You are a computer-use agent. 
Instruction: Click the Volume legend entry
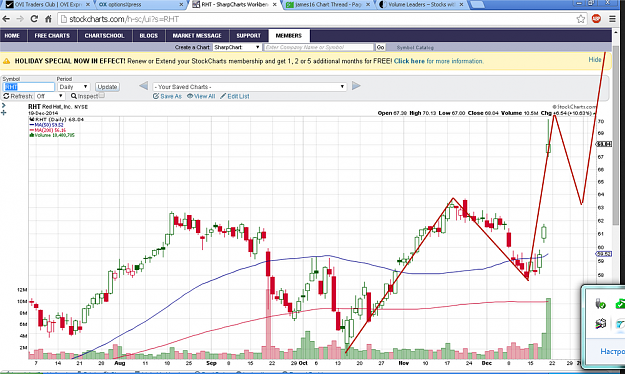[x=52, y=135]
